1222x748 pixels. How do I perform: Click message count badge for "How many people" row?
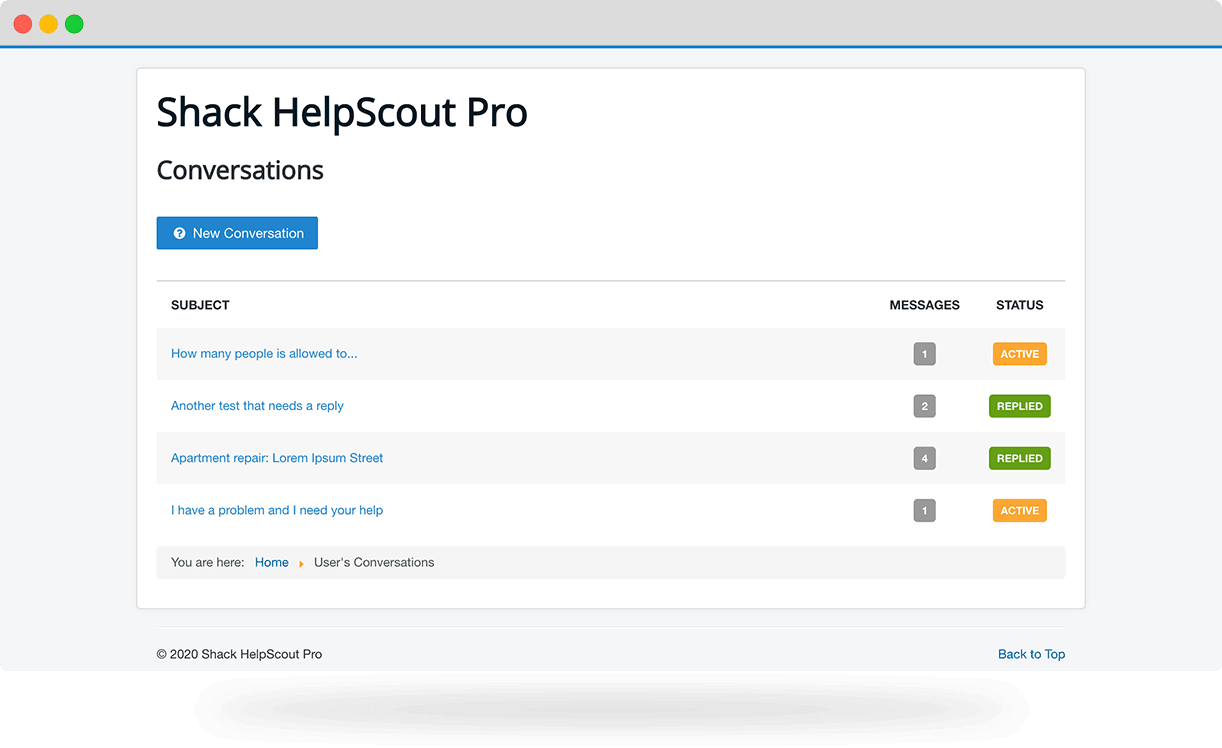[x=924, y=354]
